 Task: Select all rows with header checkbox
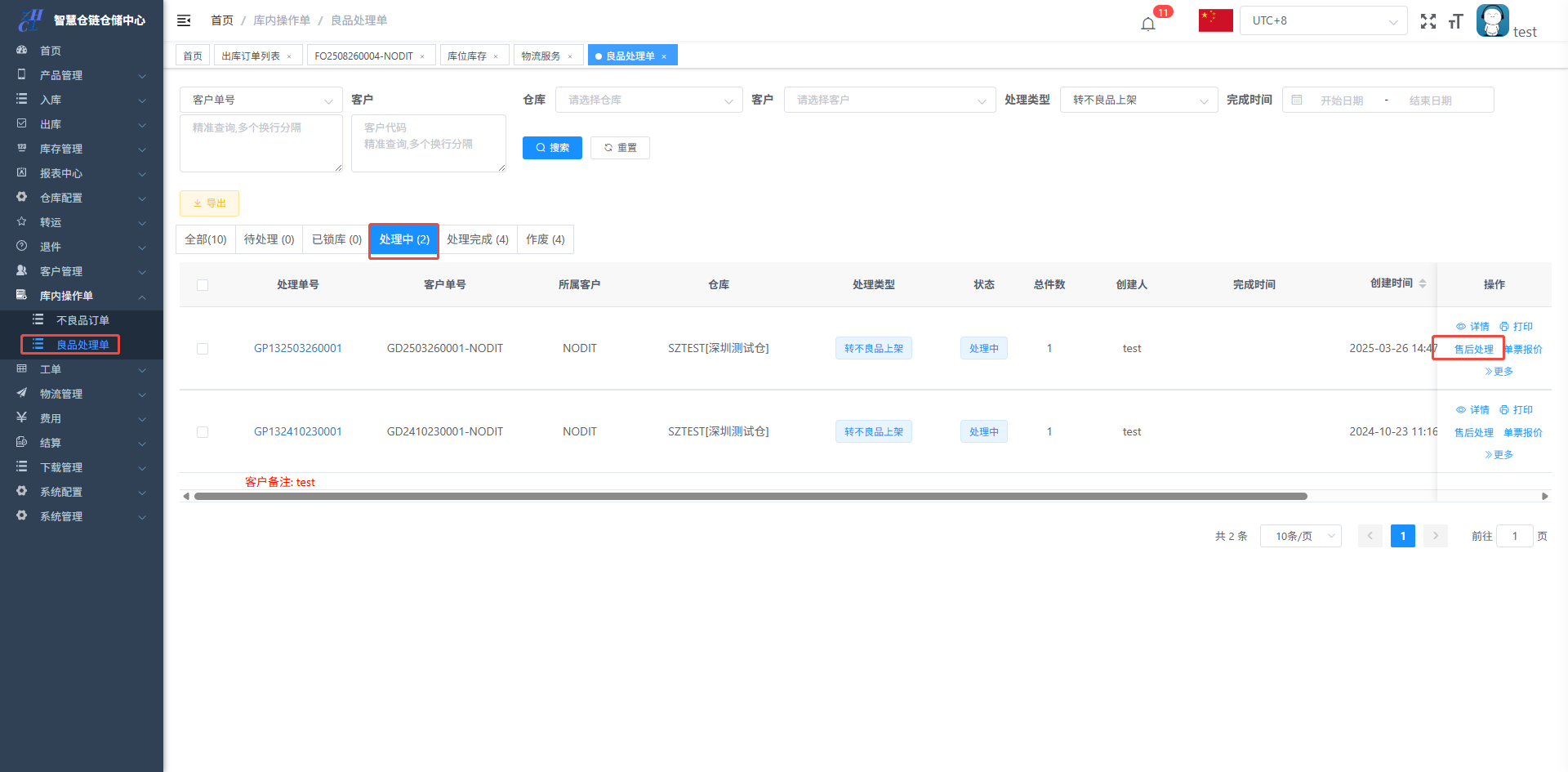203,285
